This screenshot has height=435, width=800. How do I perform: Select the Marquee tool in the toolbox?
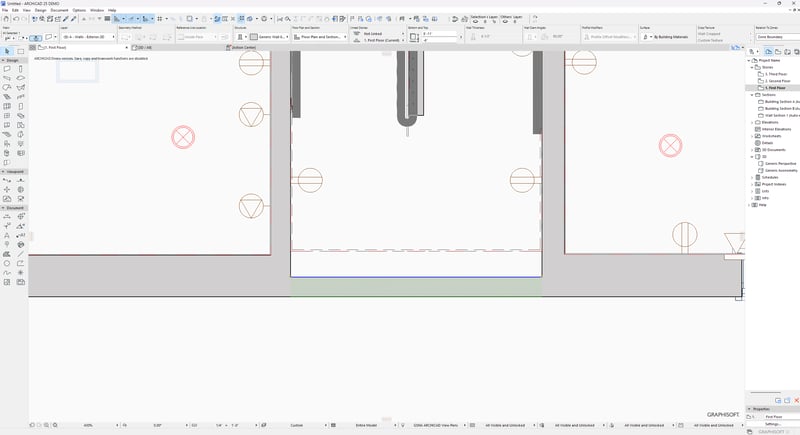click(21, 52)
